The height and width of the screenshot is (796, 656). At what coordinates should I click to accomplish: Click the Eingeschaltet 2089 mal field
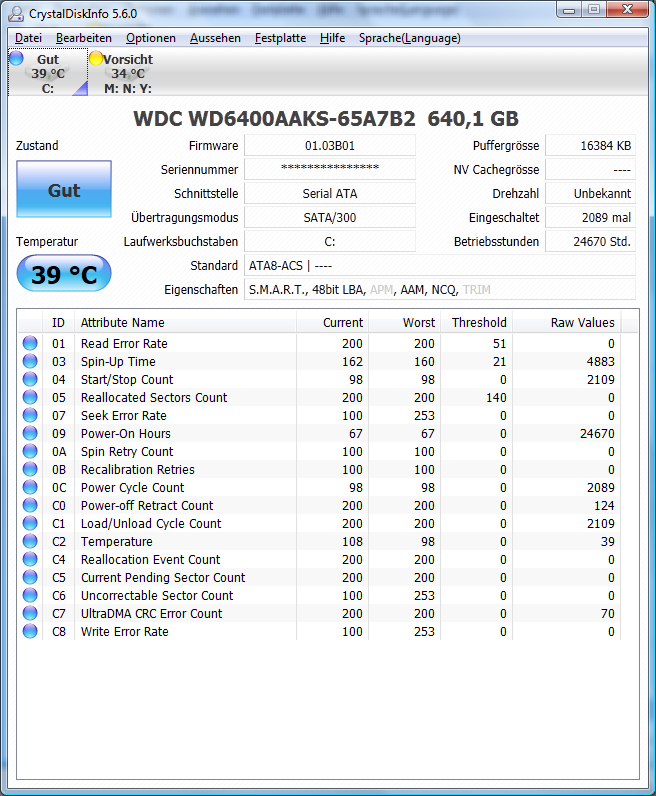[591, 217]
